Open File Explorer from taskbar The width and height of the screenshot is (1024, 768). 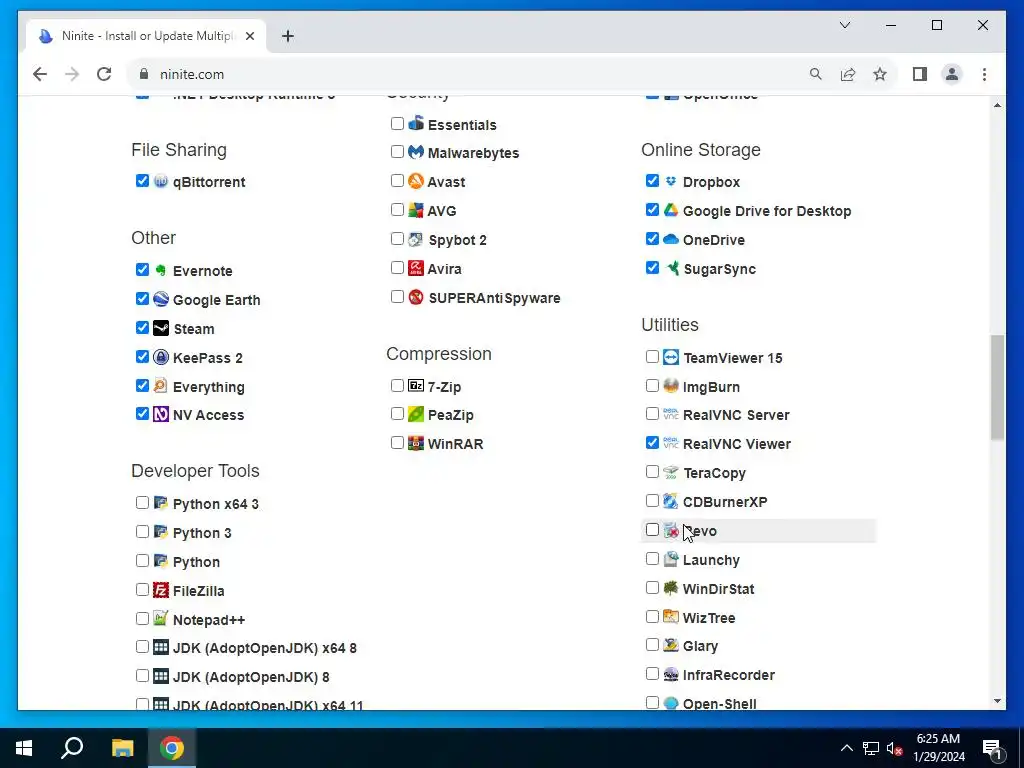click(122, 748)
